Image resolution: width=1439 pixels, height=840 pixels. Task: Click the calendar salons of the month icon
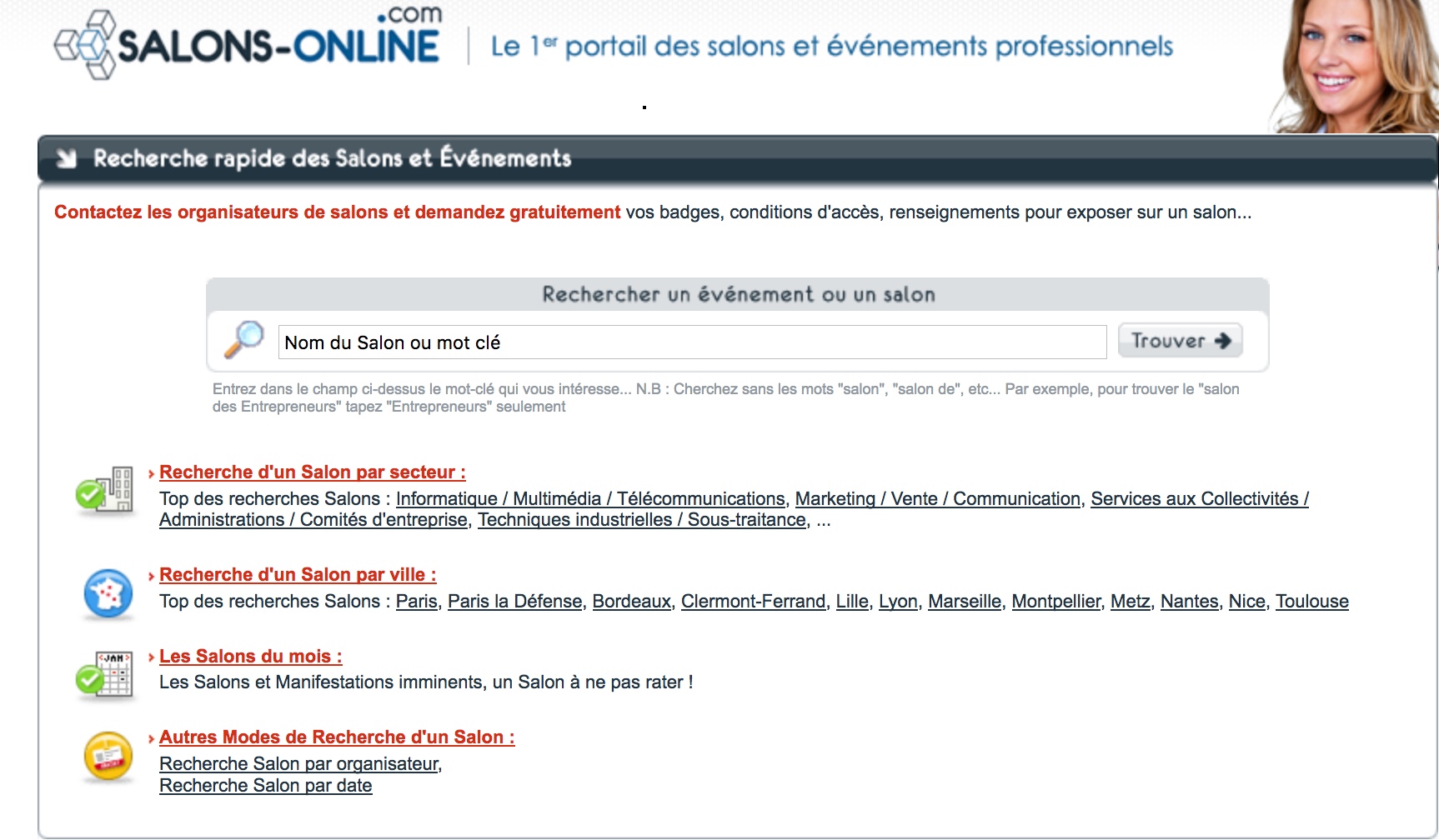[104, 675]
